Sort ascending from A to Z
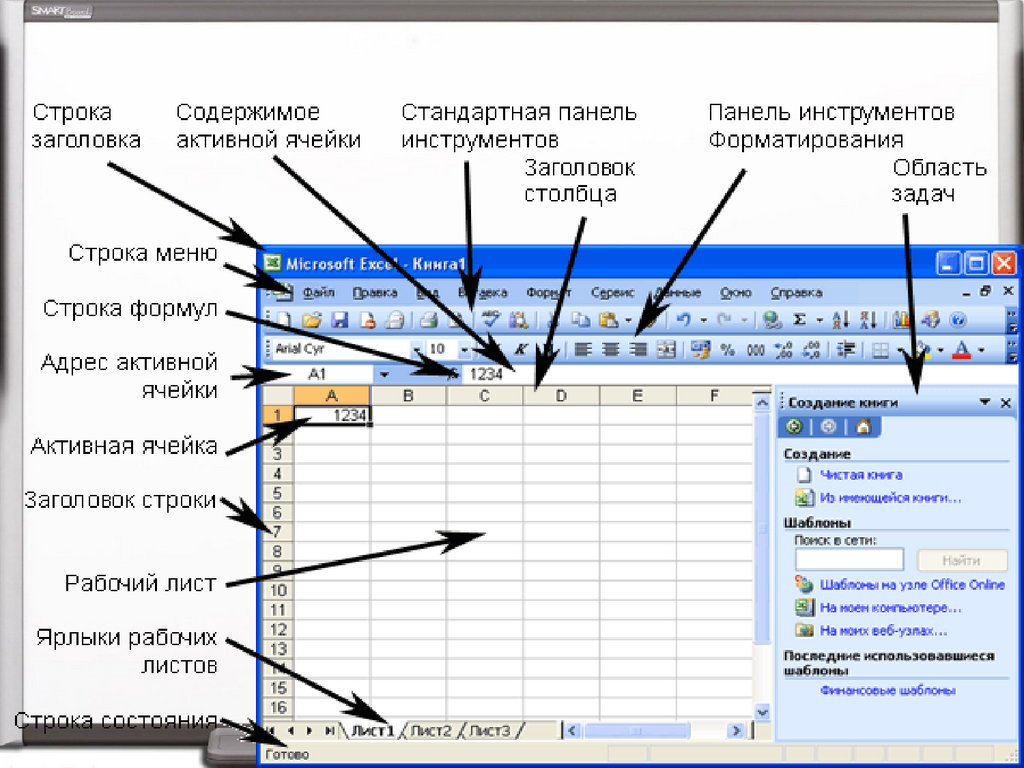The width and height of the screenshot is (1024, 768). point(841,320)
